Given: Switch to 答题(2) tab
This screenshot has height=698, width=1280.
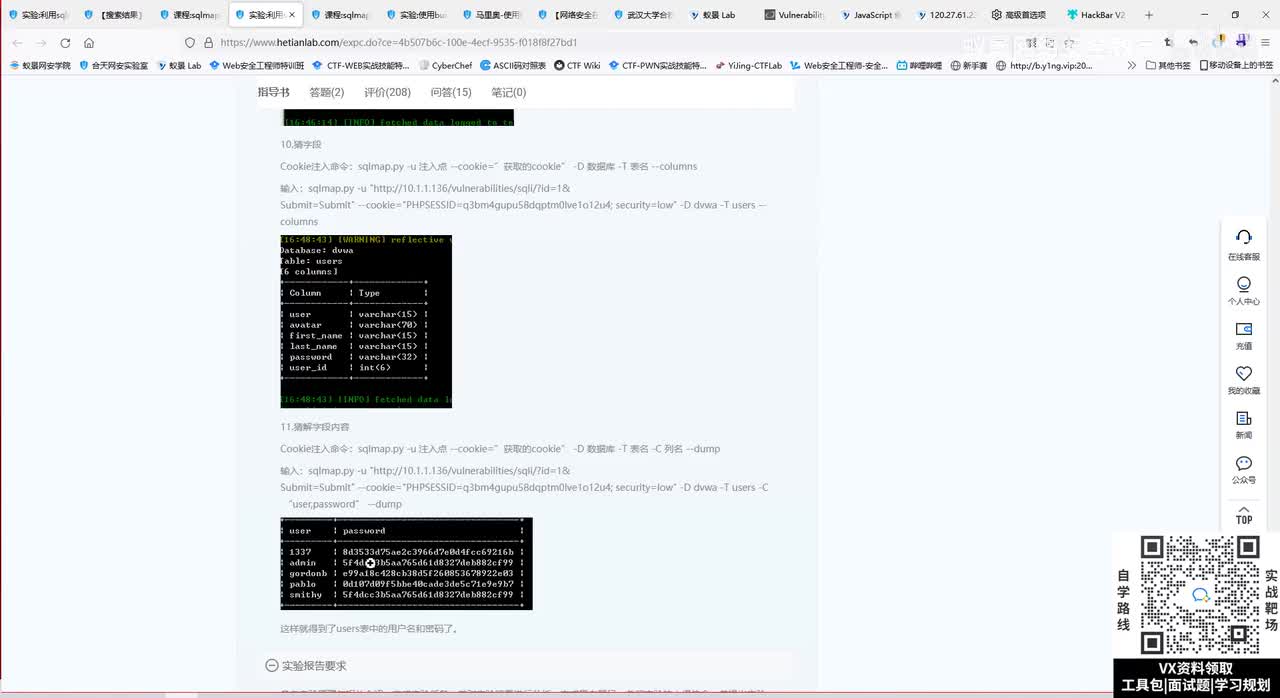Looking at the screenshot, I should (327, 92).
